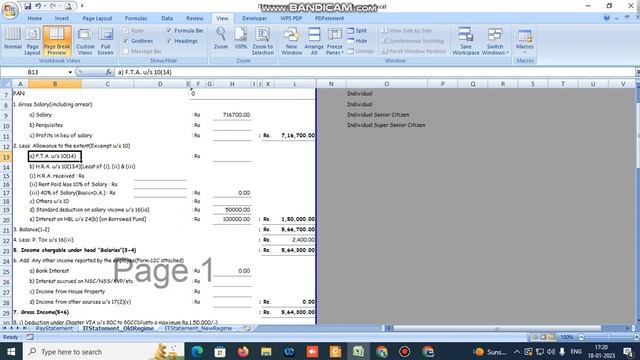Click the Select All corner button
Image resolution: width=640 pixels, height=360 pixels.
tap(6, 84)
